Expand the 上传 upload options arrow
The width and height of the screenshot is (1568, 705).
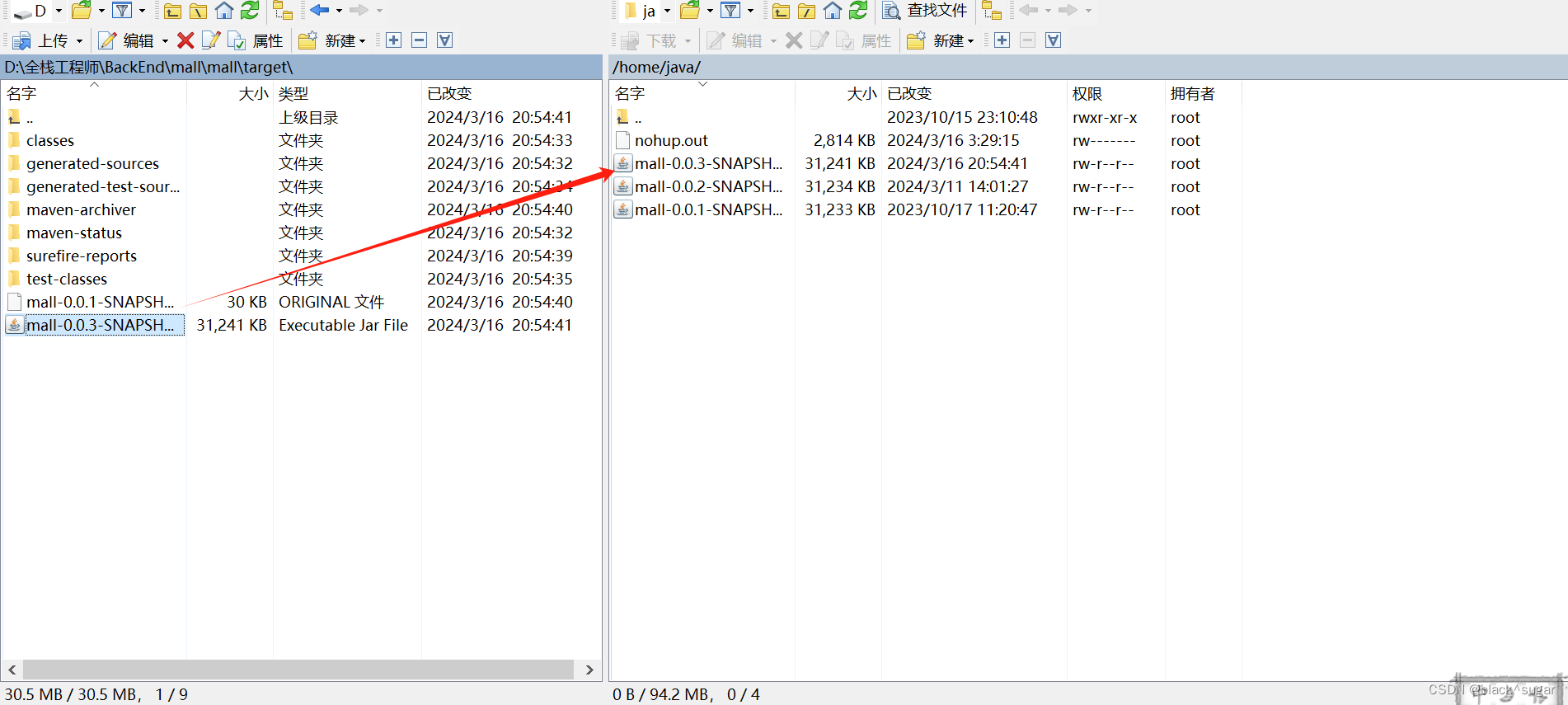coord(79,40)
